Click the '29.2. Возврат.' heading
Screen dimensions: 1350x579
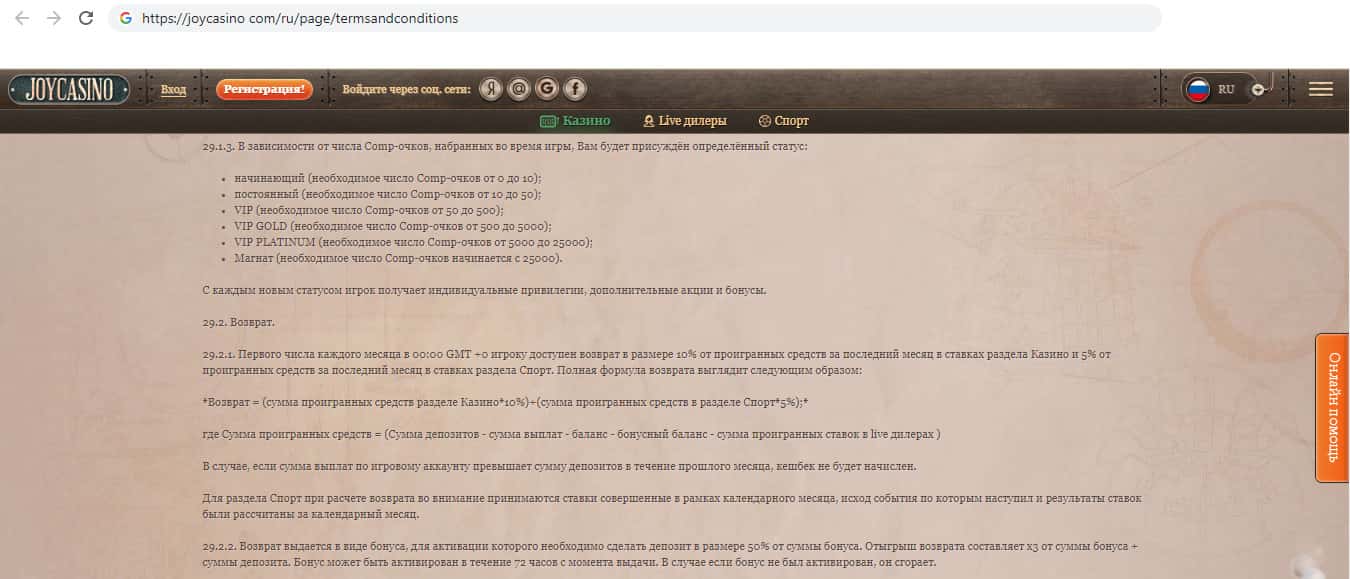(x=238, y=323)
